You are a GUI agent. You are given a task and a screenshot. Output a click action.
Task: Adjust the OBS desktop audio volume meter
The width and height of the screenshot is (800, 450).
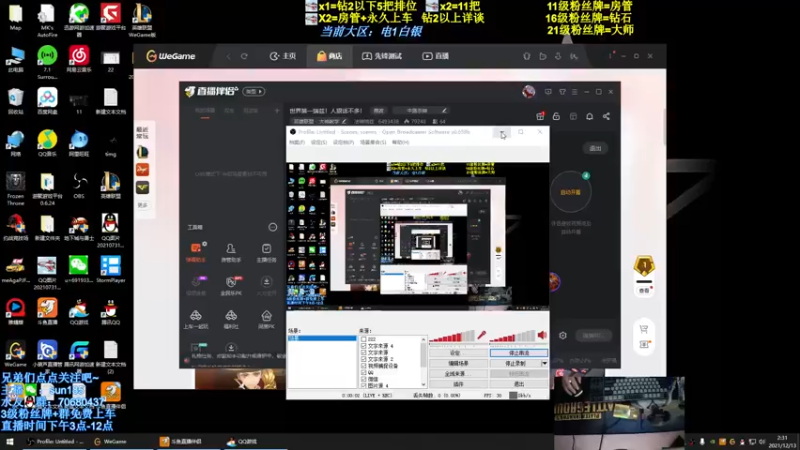point(512,336)
